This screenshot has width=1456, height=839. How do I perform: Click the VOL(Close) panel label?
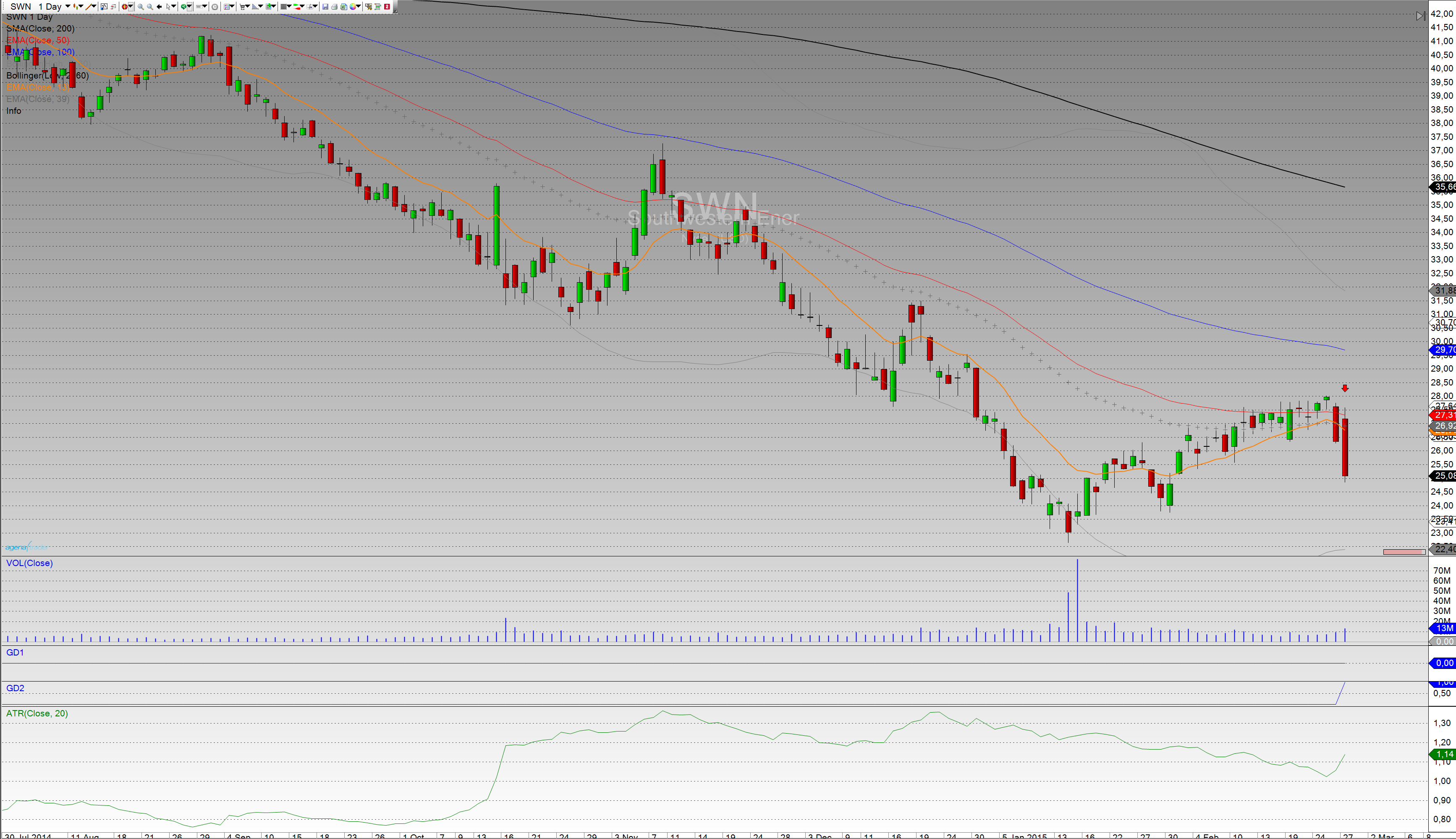tap(29, 563)
